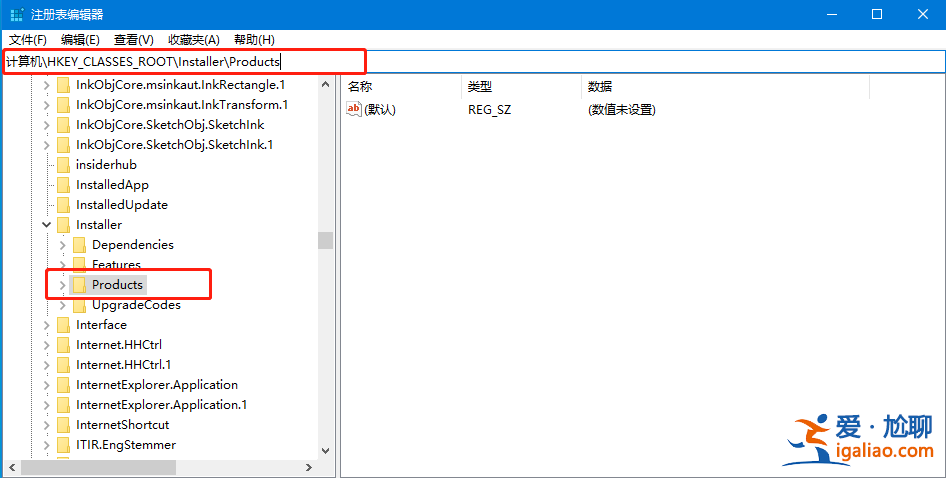The width and height of the screenshot is (946, 478).
Task: Click the InkObjCore.SketchObj.SketchInk folder icon
Action: point(63,125)
